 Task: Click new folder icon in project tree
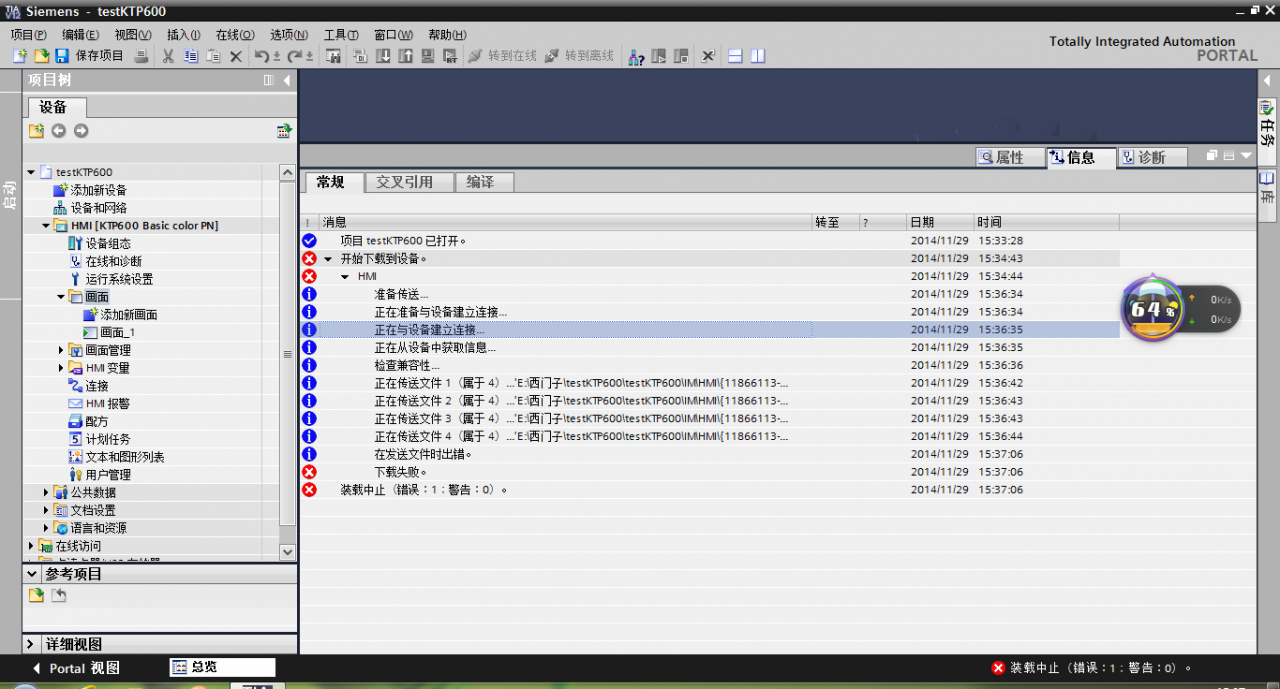click(x=37, y=131)
